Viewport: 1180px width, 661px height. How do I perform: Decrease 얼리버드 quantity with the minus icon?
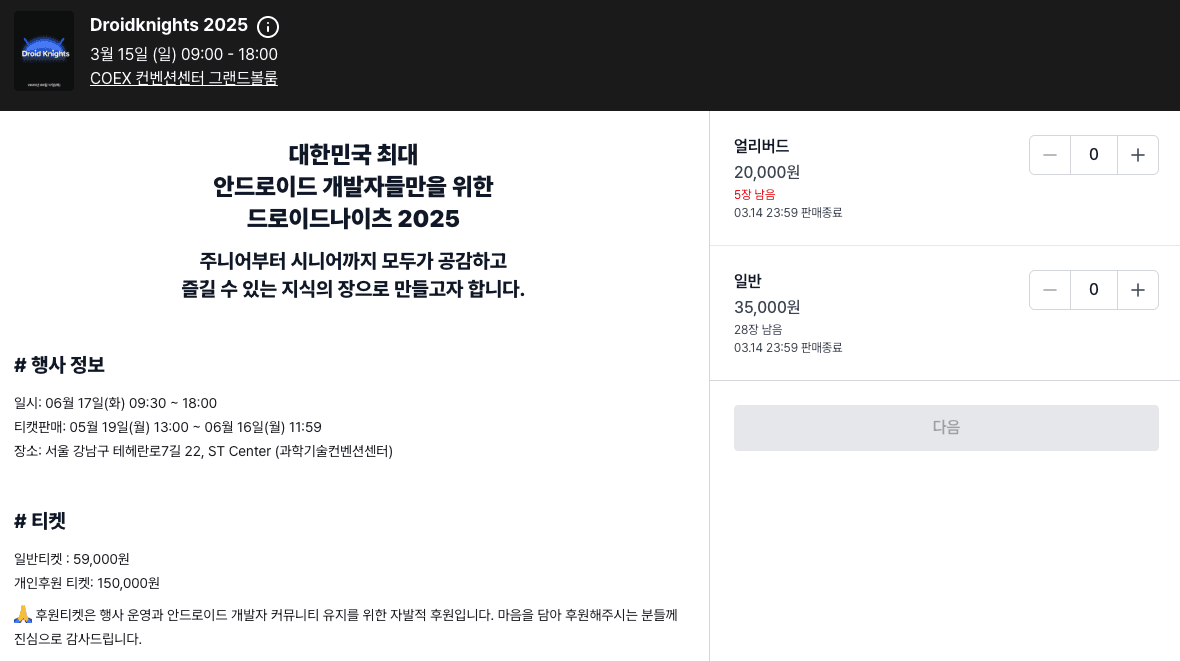pos(1050,154)
